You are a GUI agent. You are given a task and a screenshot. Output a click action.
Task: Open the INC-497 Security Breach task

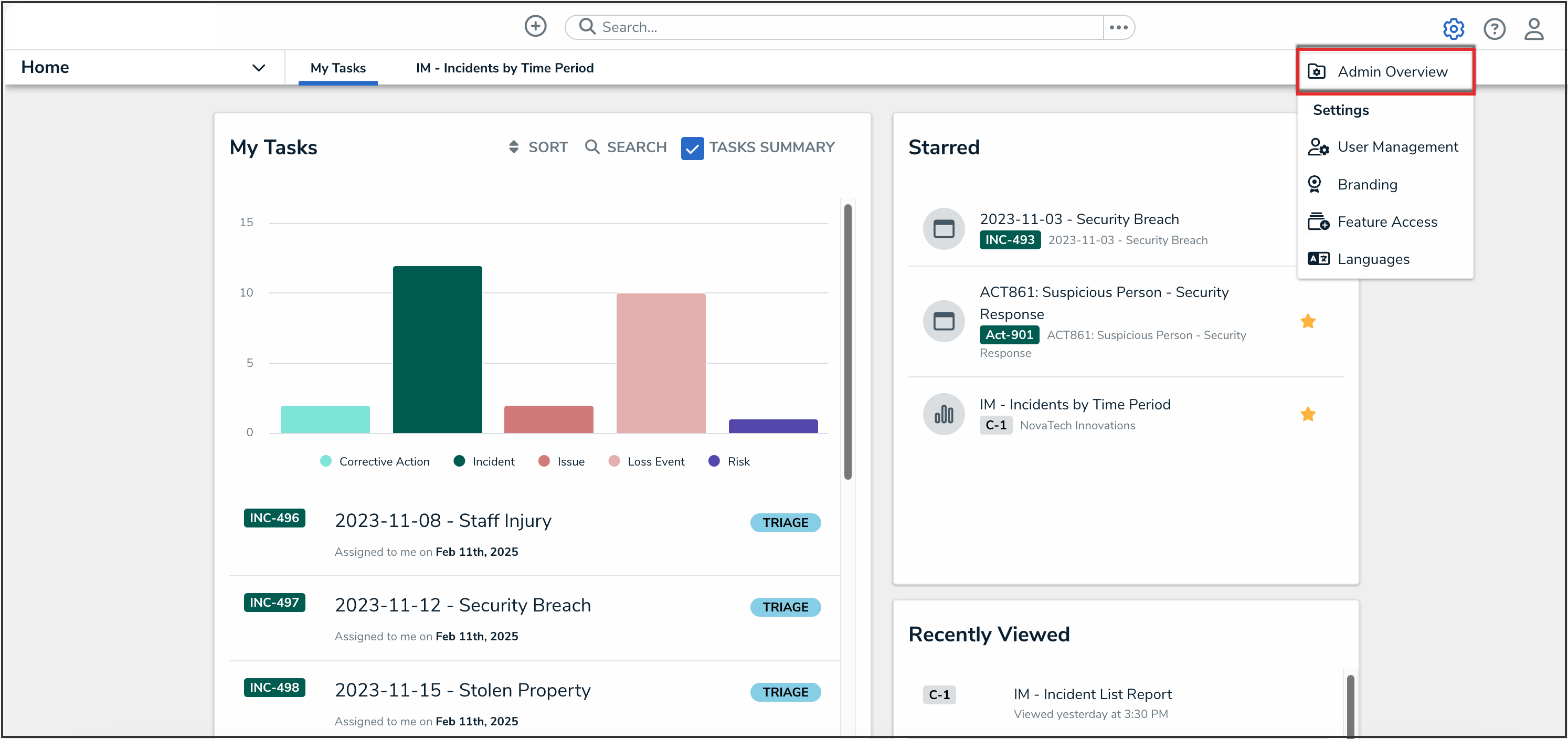coord(463,605)
